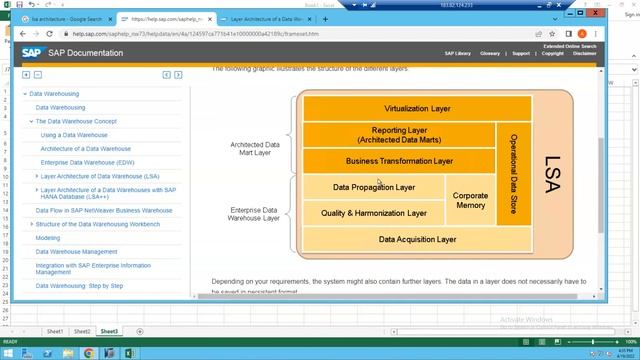The image size is (640, 360).
Task: Click the Excel zoom slider
Action: pyautogui.click(x=593, y=342)
